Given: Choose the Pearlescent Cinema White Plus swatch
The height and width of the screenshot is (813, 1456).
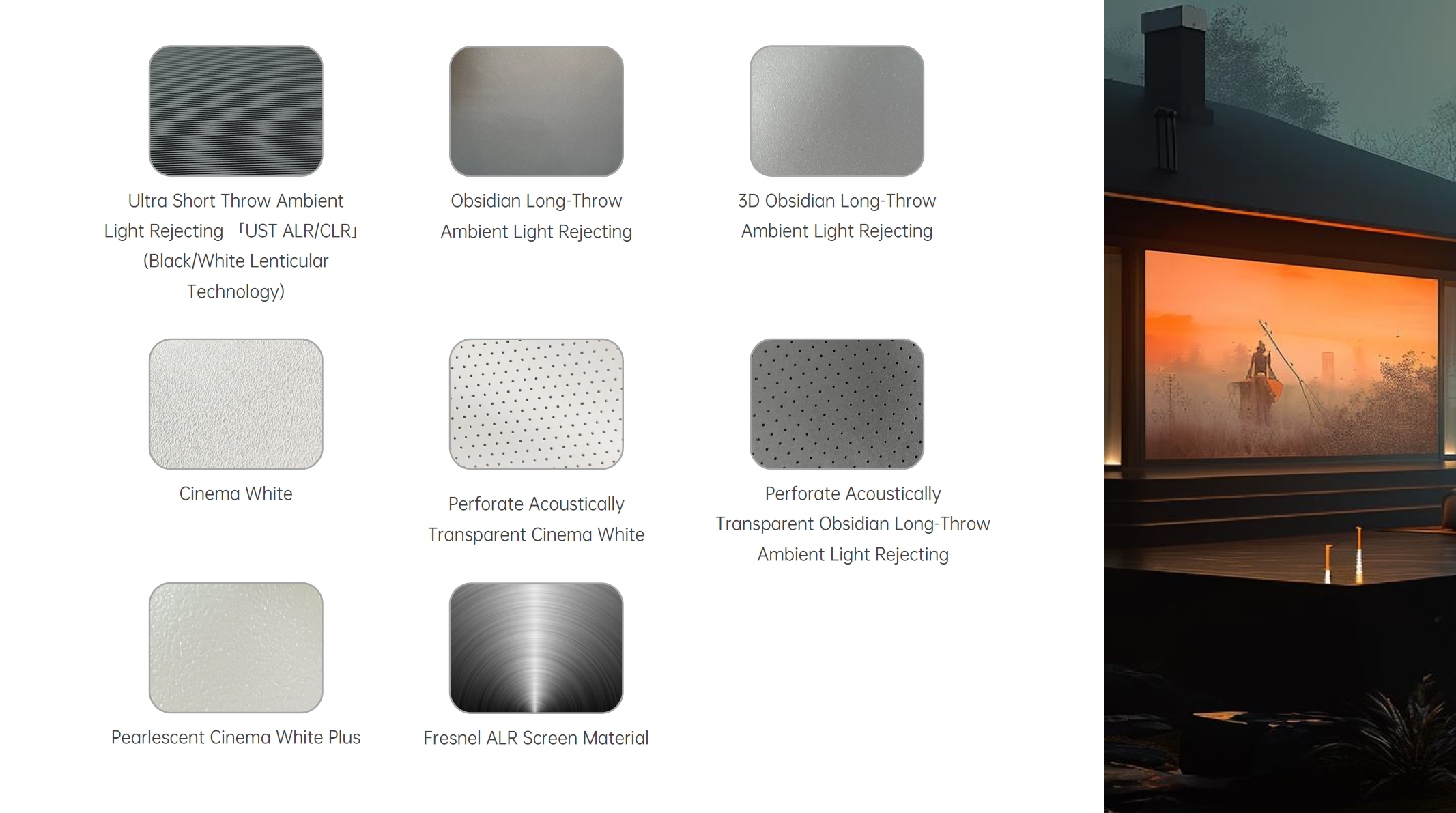Looking at the screenshot, I should tap(235, 647).
